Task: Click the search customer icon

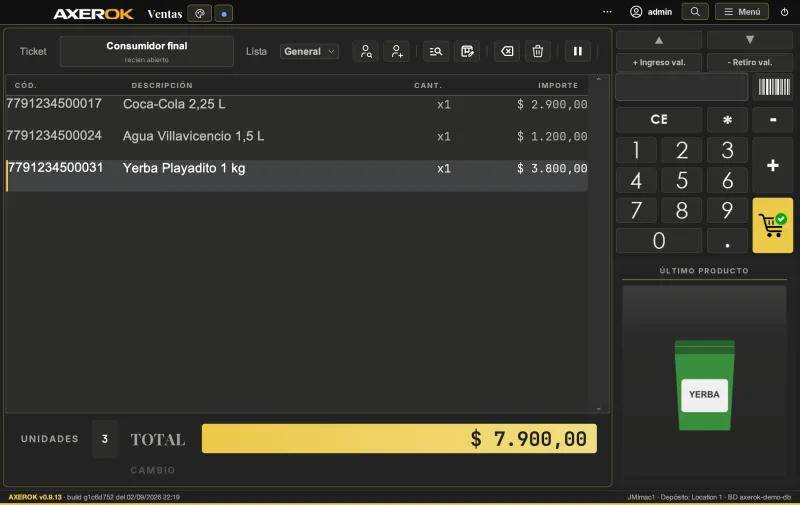Action: pos(366,51)
